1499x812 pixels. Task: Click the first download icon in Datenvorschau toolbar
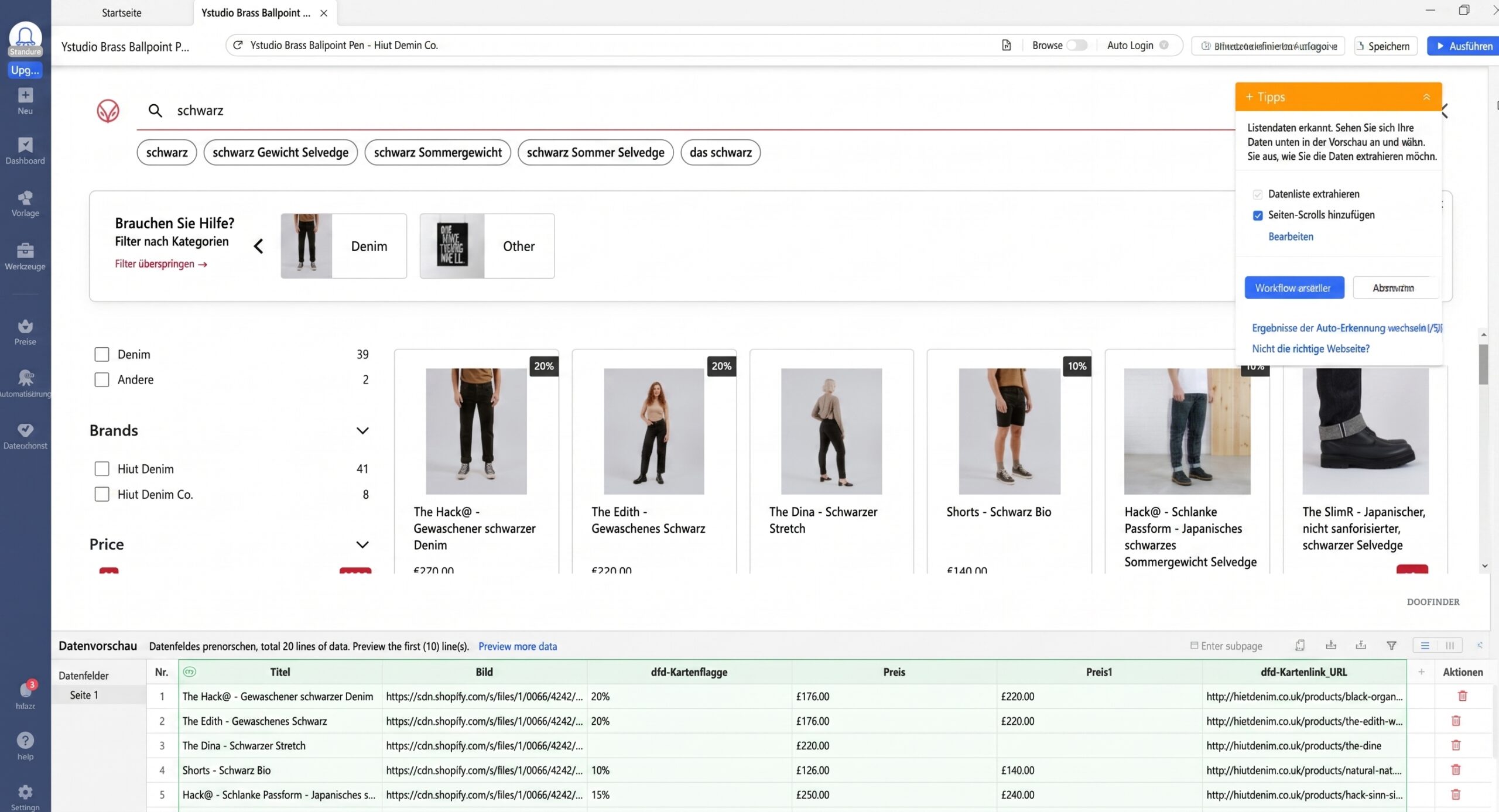tap(1331, 645)
